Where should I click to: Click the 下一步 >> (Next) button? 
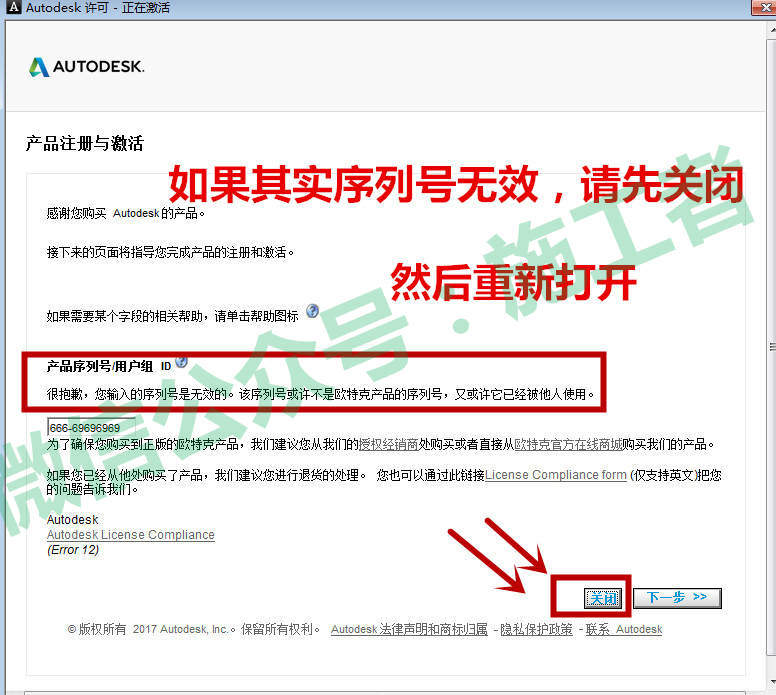[x=677, y=598]
